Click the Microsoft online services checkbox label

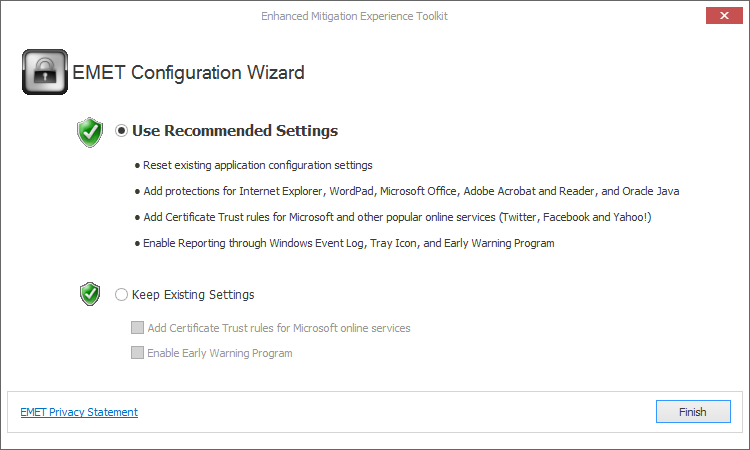click(279, 328)
